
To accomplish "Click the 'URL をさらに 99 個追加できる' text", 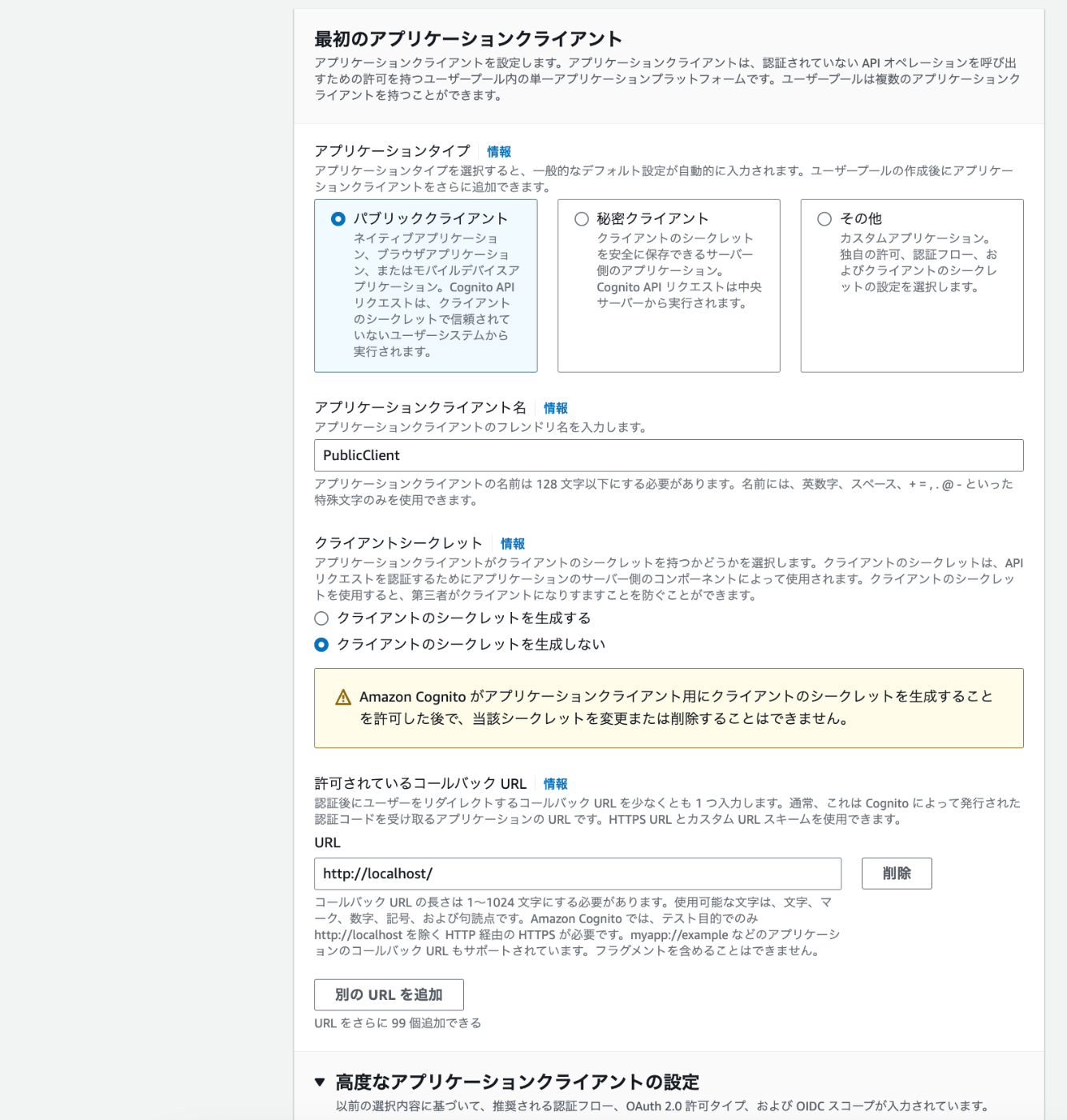I will coord(398,1023).
